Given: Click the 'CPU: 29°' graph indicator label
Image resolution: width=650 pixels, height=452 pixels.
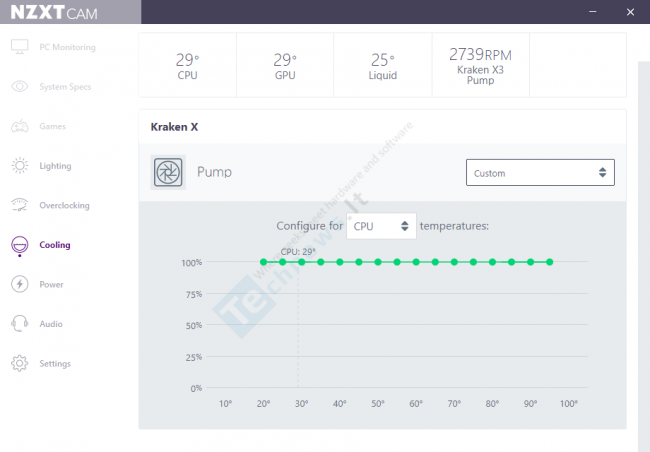Looking at the screenshot, I should click(x=298, y=252).
